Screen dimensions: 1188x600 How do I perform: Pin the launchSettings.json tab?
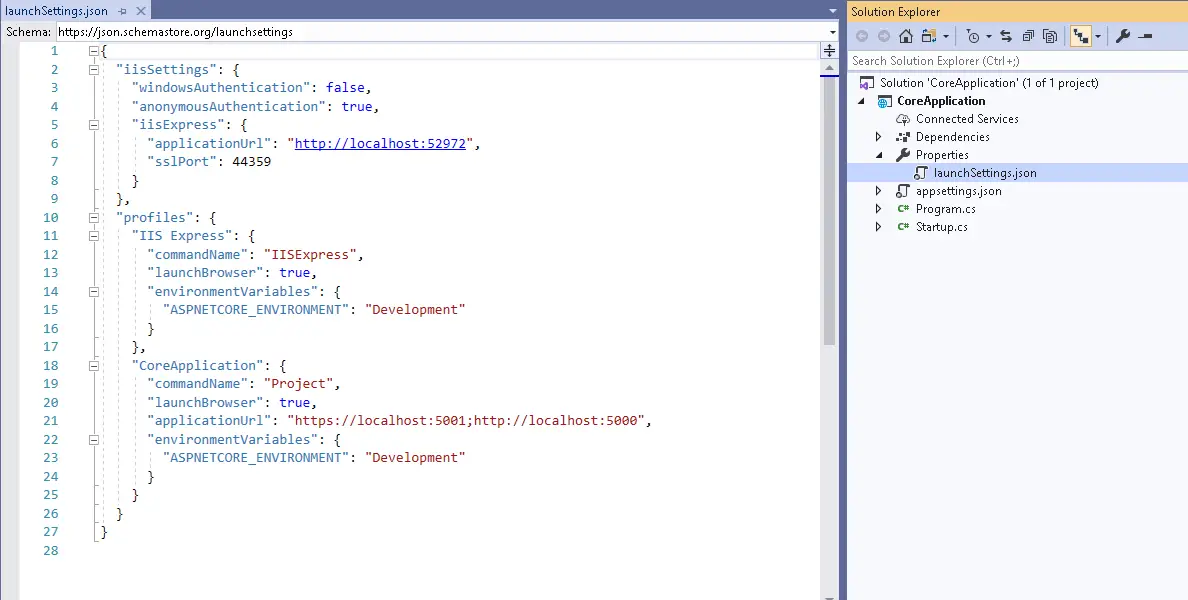coord(122,11)
